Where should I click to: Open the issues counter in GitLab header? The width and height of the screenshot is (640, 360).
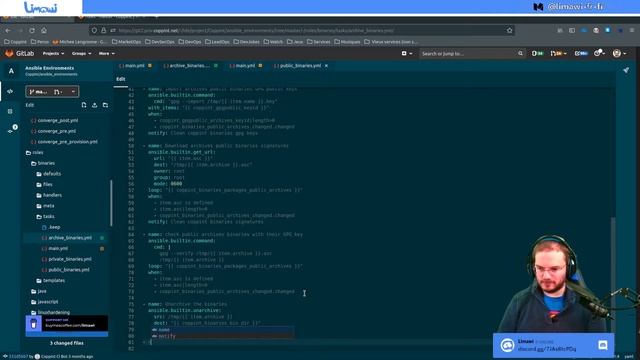pyautogui.click(x=538, y=53)
